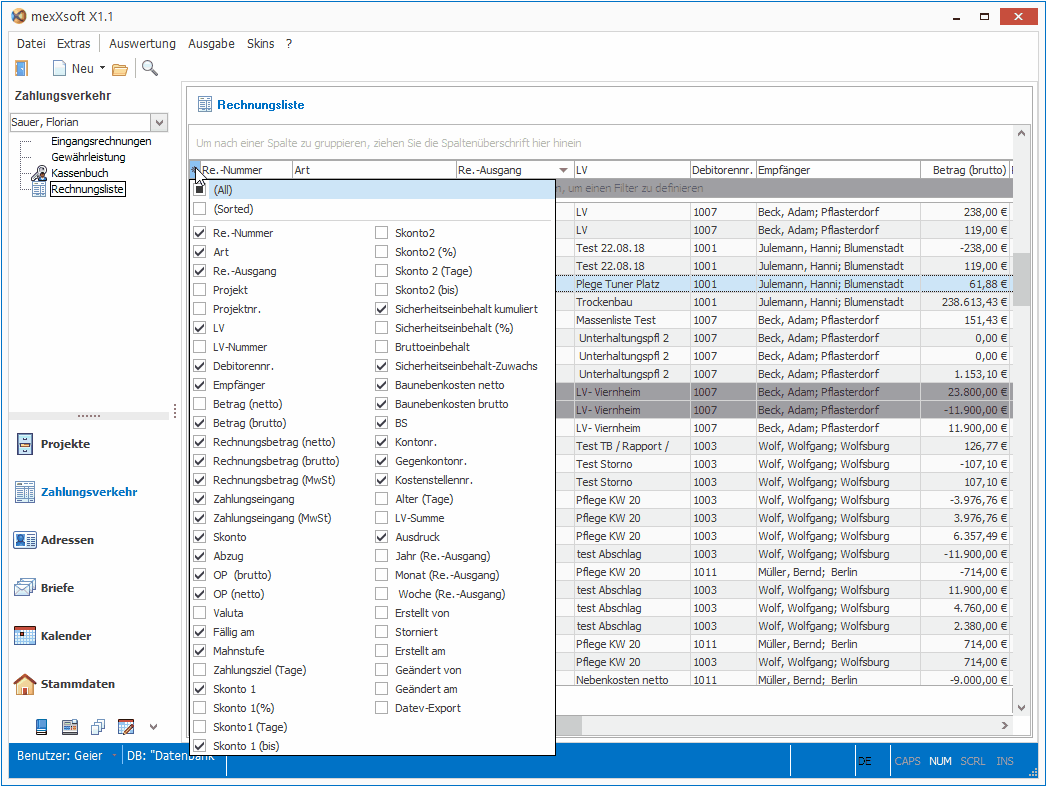
Task: Enable the Projekt column checkbox
Action: (200, 290)
